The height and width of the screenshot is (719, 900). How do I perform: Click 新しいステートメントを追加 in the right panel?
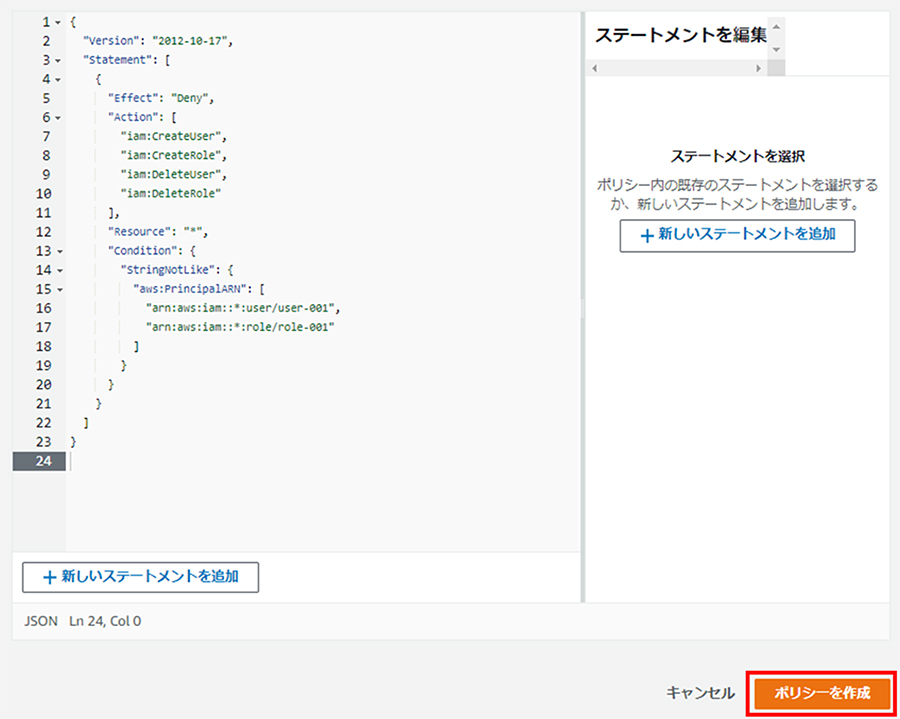737,235
